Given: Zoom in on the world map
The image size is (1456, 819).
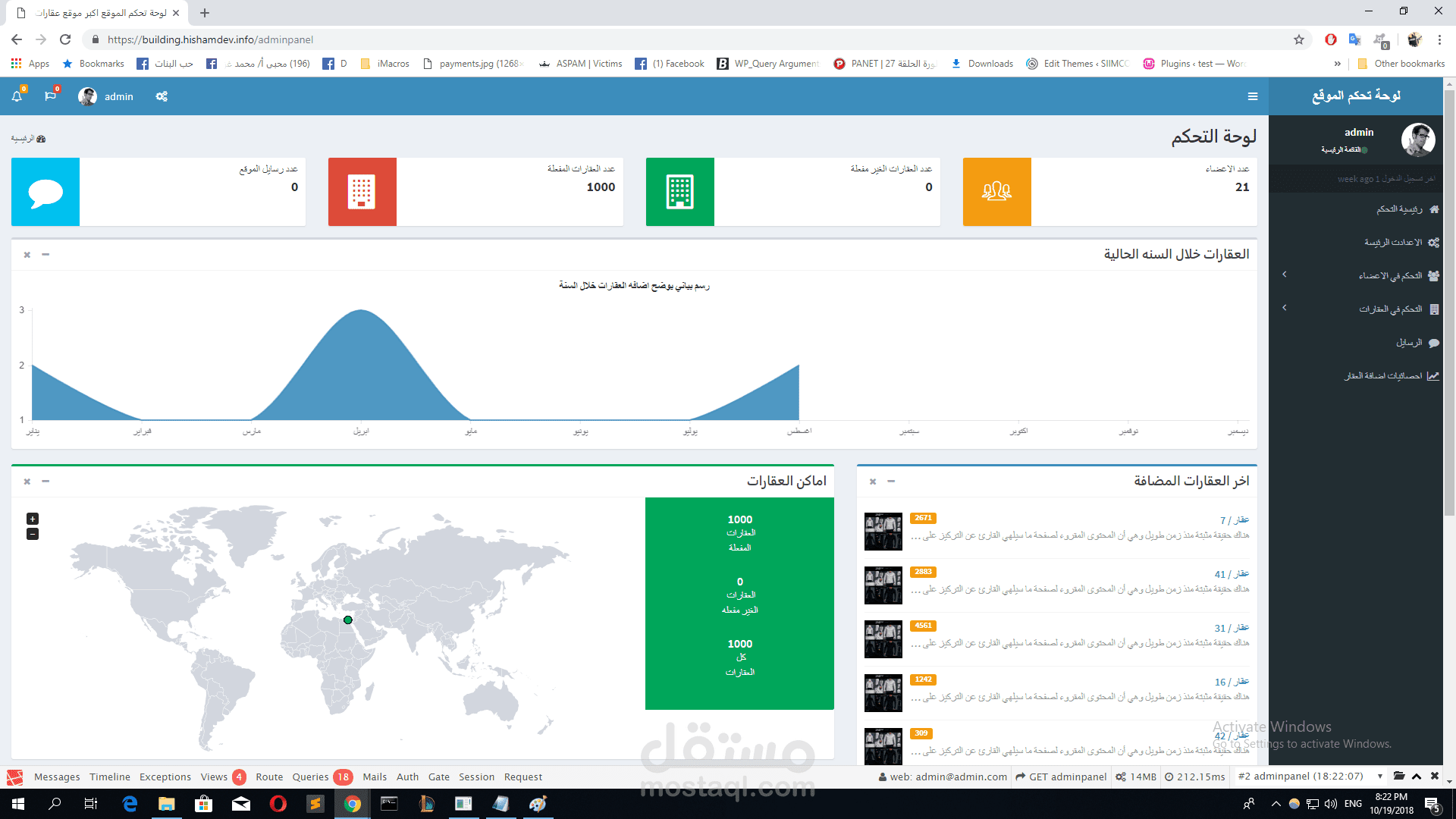Looking at the screenshot, I should [x=33, y=519].
